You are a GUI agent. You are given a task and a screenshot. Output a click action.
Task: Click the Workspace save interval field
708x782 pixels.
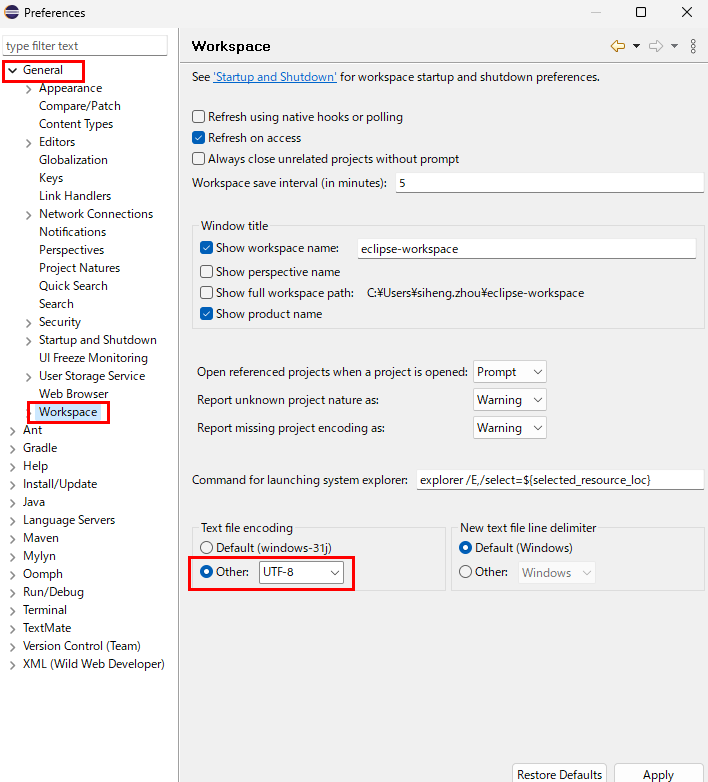pyautogui.click(x=549, y=183)
